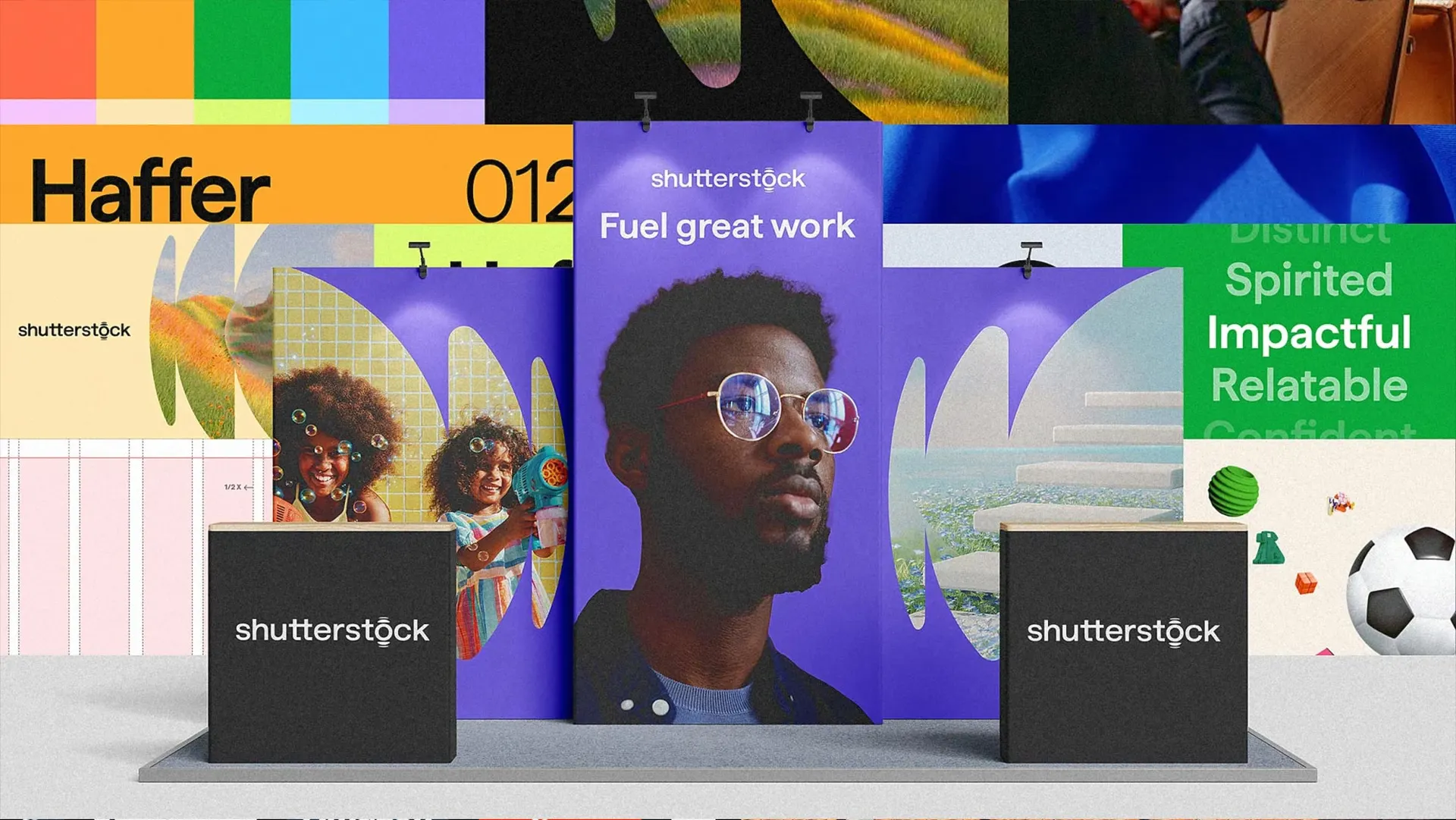Click the small red cube
The width and height of the screenshot is (1456, 820).
pos(1306,583)
